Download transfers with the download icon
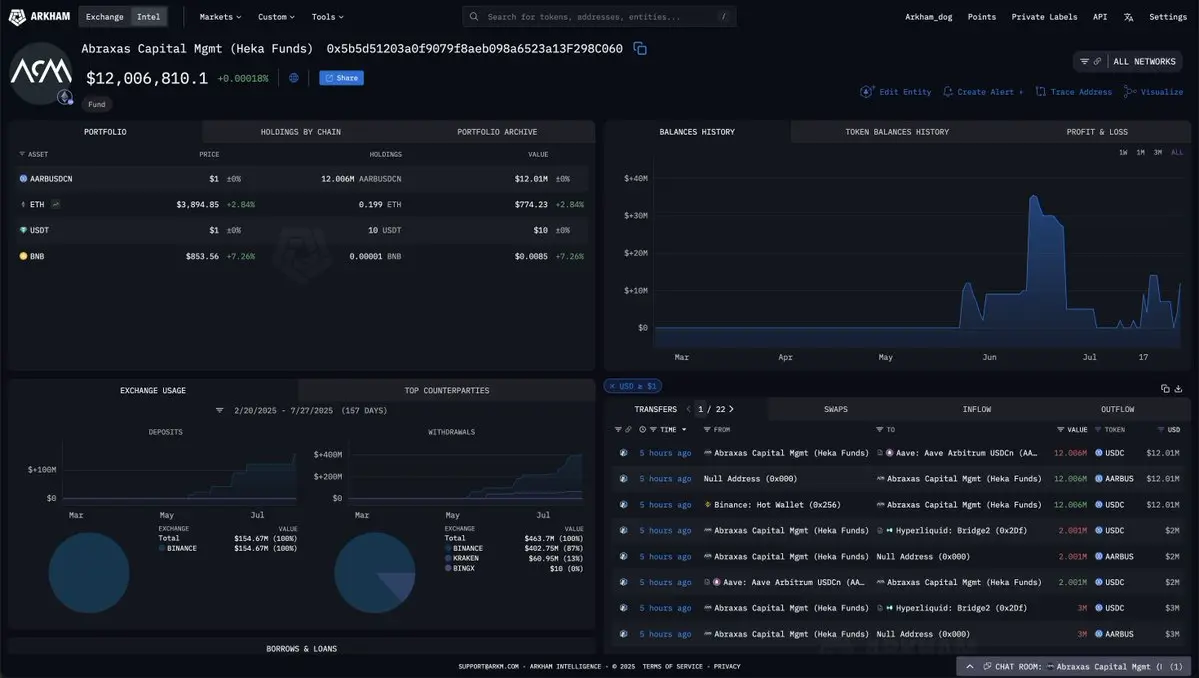 tap(1178, 388)
